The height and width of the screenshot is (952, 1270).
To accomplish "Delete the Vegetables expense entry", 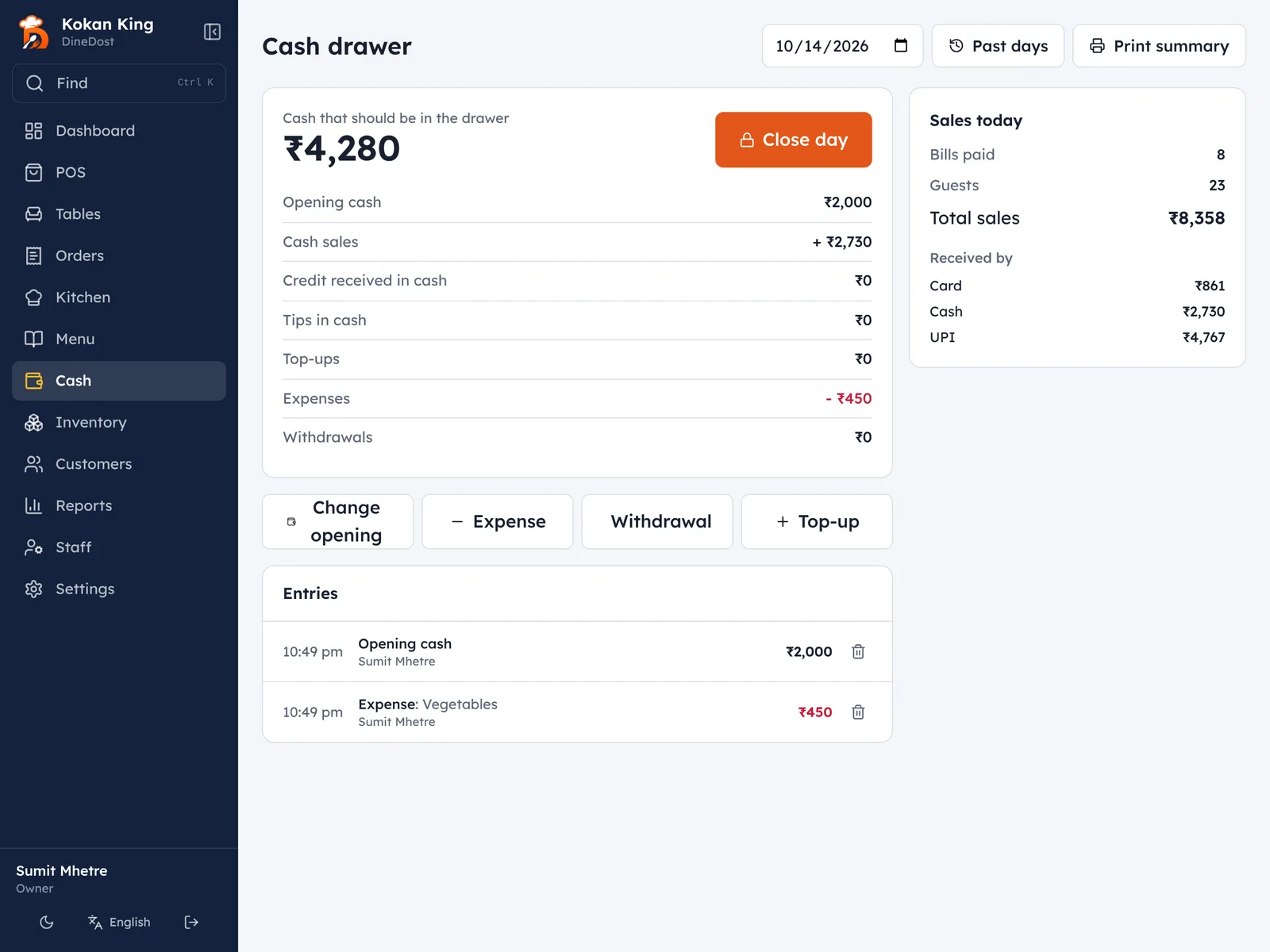I will tap(858, 712).
